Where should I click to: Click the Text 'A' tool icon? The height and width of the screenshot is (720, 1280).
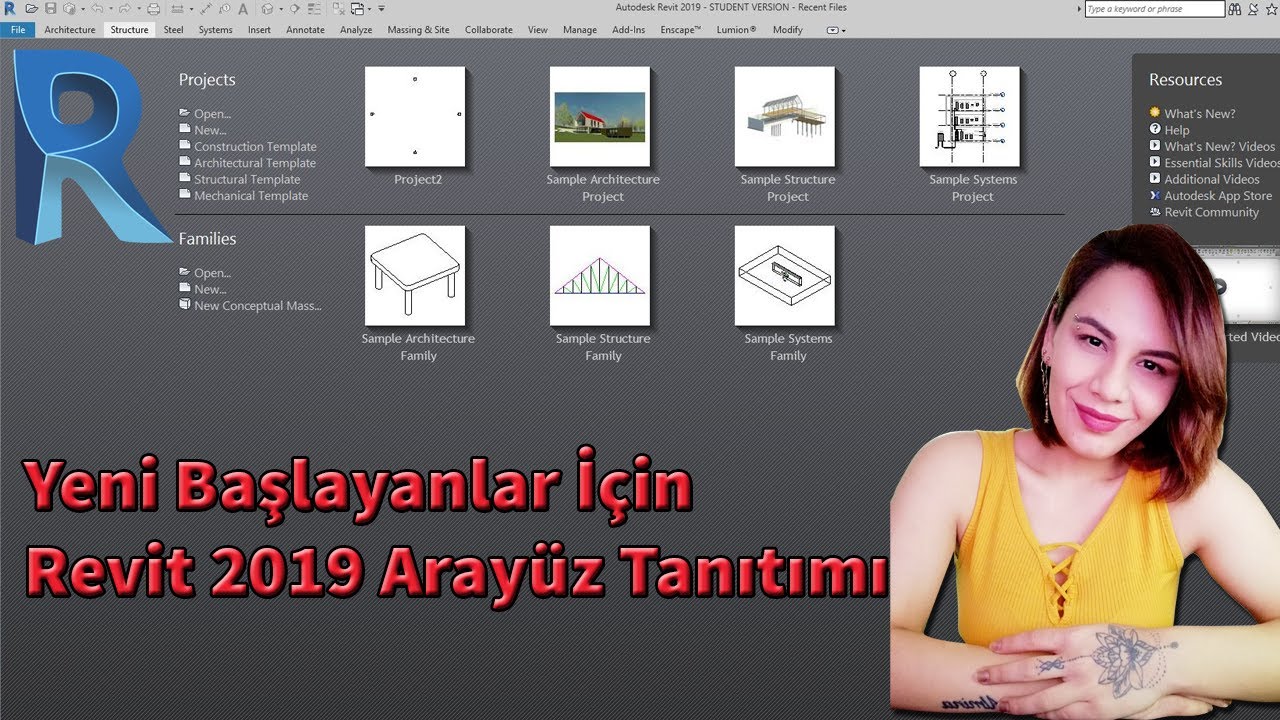coord(243,8)
